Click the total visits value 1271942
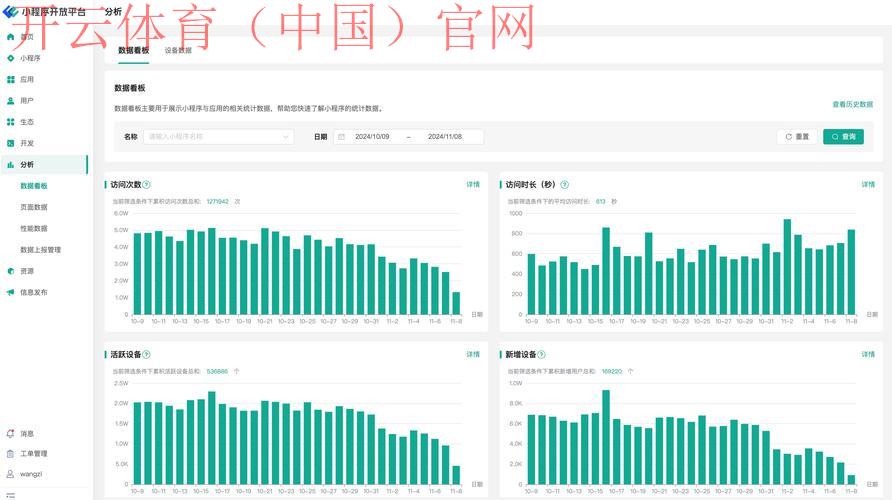892x500 pixels. (217, 201)
